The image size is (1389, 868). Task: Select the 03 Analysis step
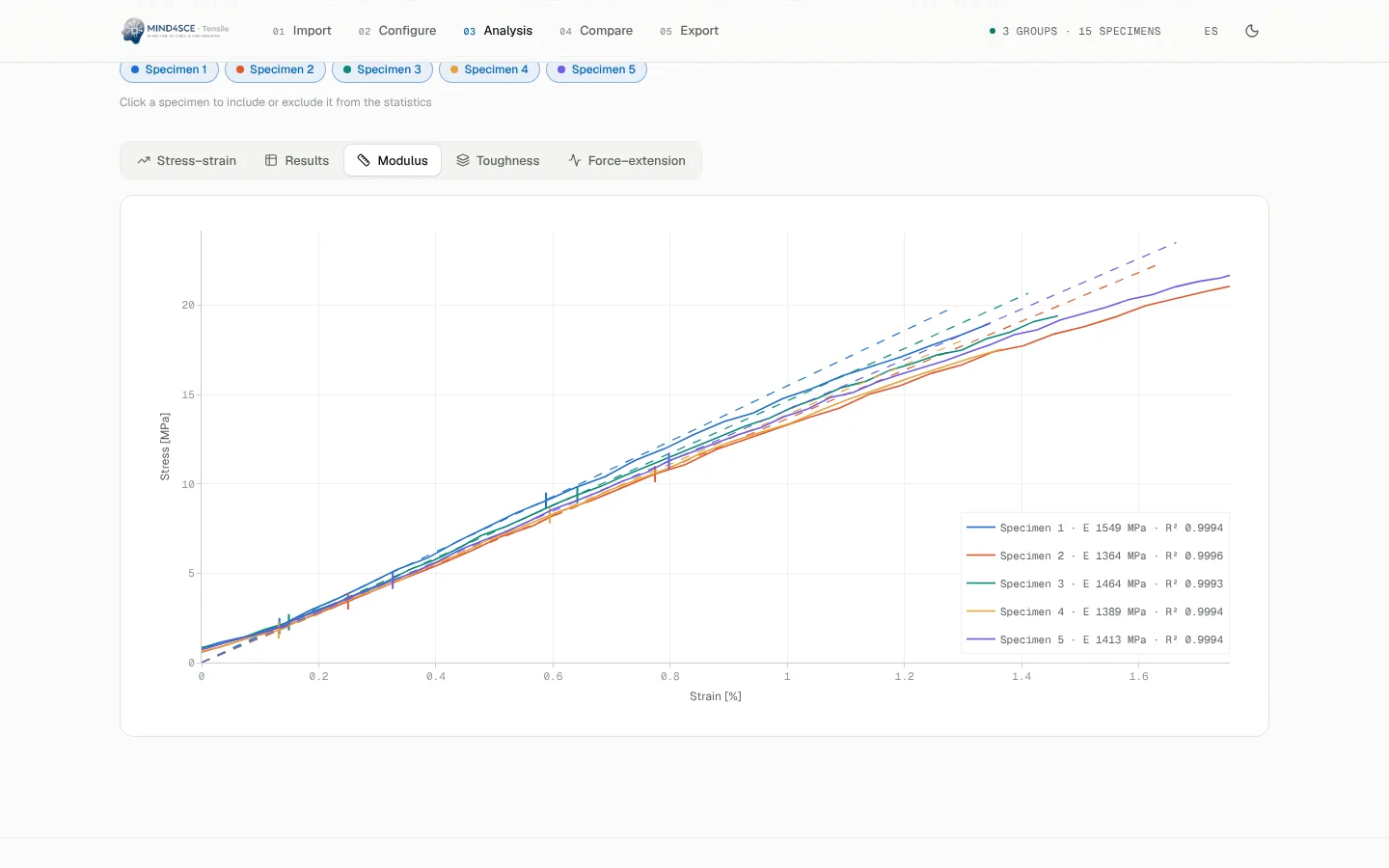coord(498,31)
